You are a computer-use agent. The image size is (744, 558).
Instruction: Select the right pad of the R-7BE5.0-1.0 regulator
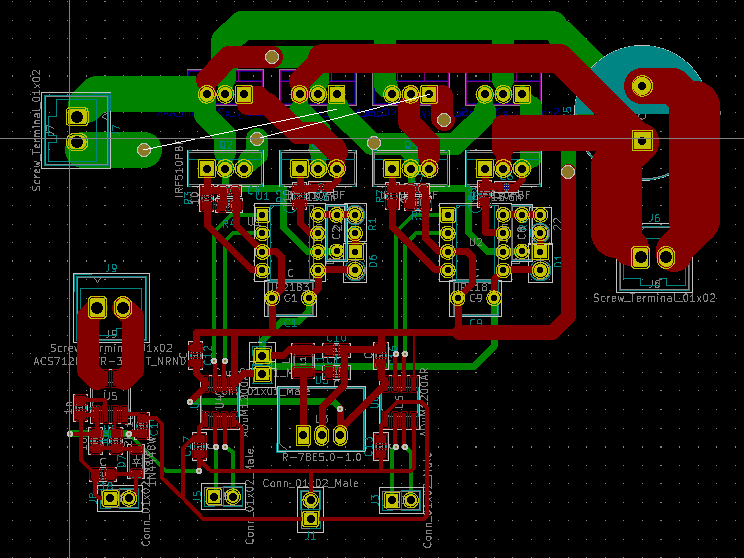pos(340,435)
